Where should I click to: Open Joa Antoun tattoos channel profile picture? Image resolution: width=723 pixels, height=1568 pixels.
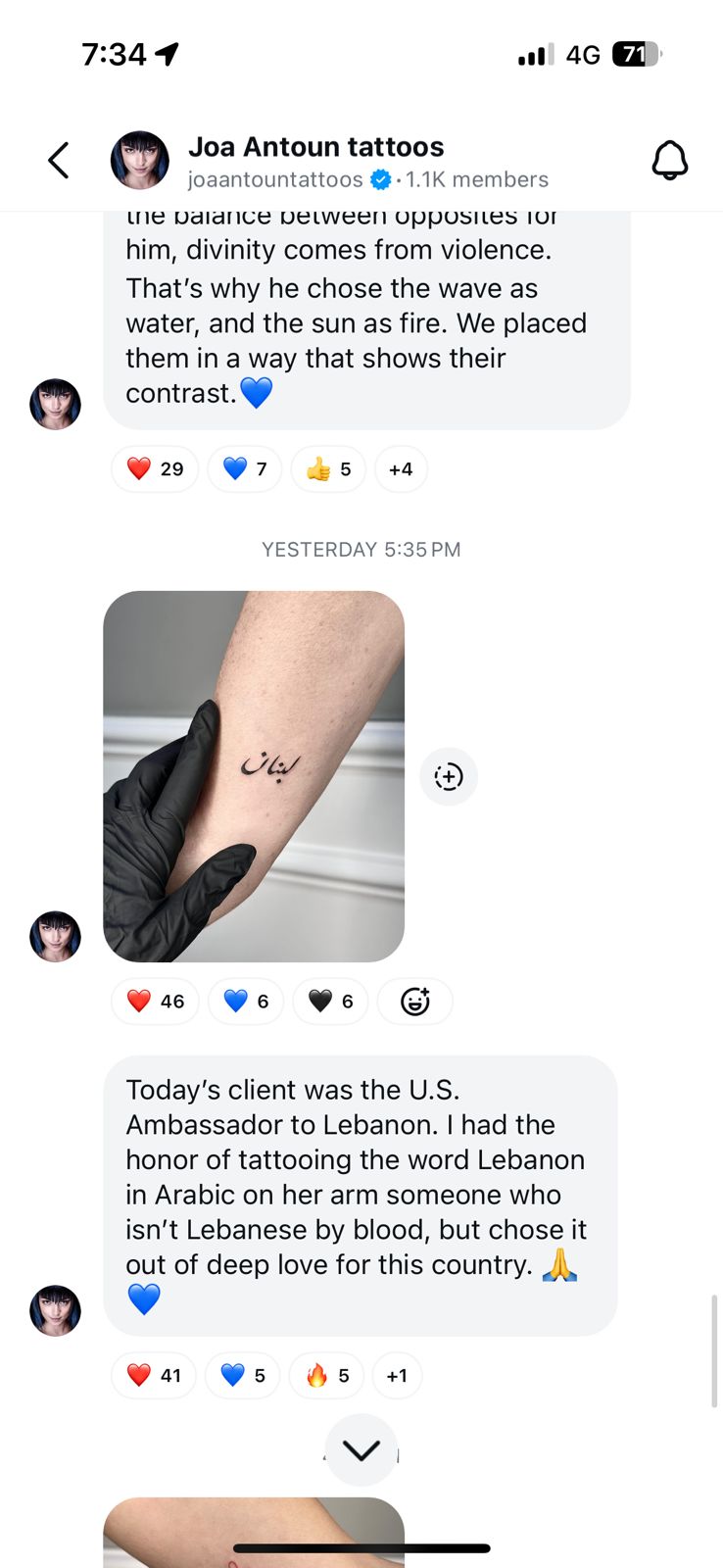[x=140, y=161]
